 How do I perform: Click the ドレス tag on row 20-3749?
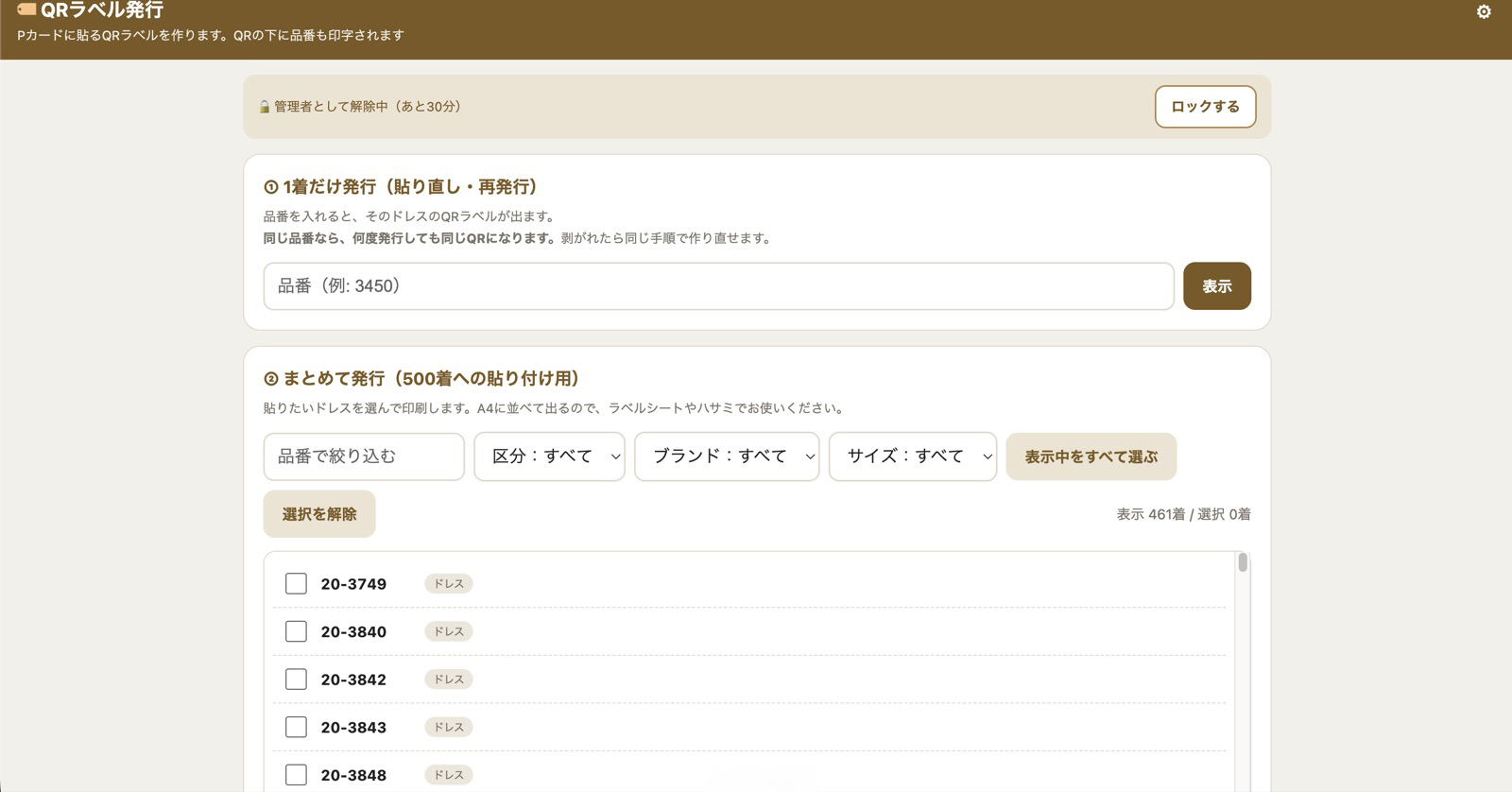tap(448, 584)
